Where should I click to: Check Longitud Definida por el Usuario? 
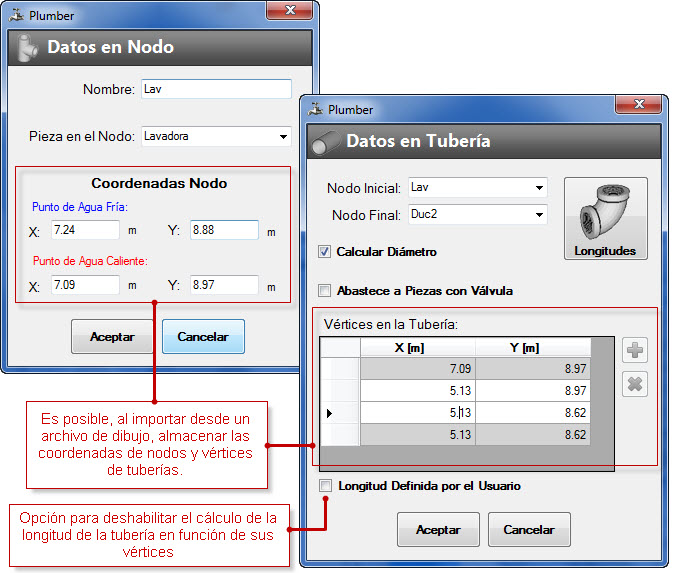[324, 486]
